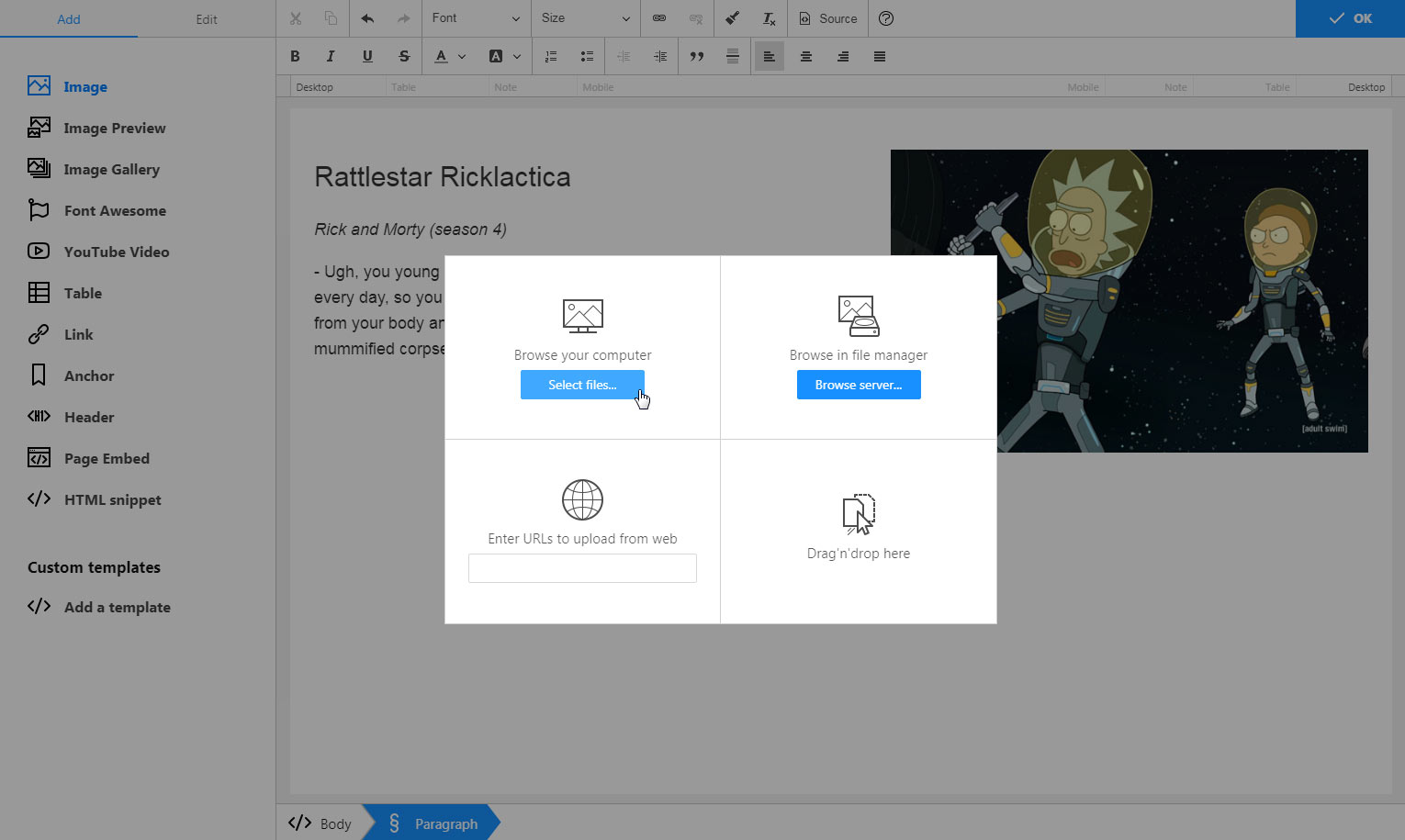Open the text color dropdown

tap(450, 56)
